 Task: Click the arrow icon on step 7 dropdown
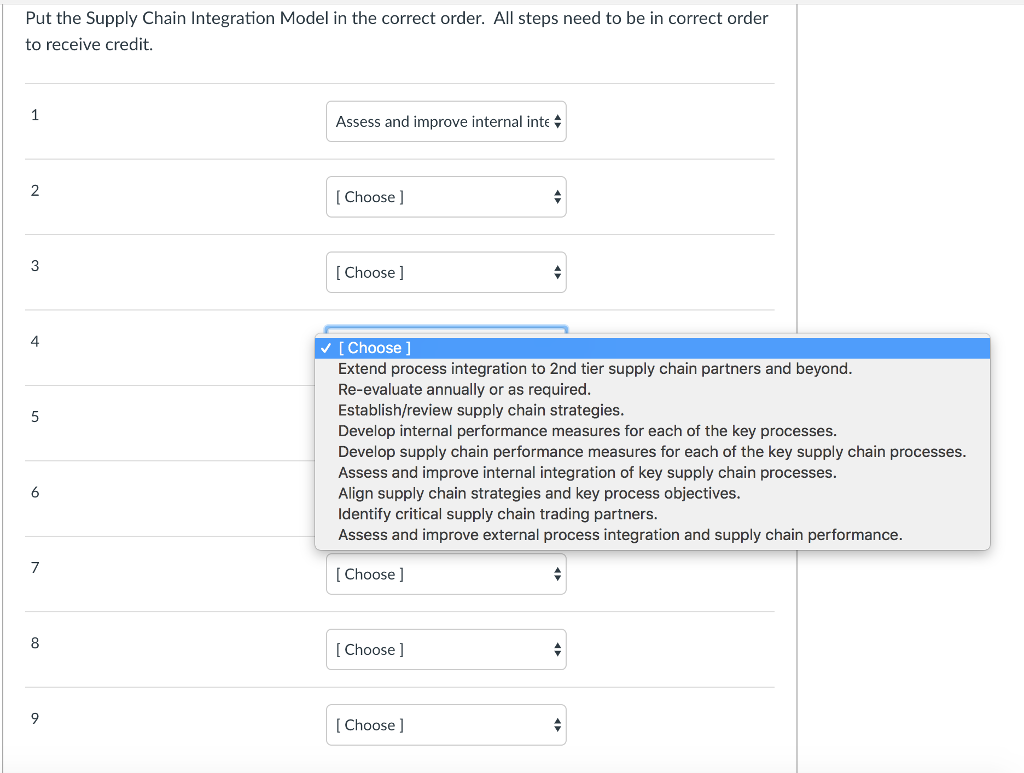[x=557, y=573]
